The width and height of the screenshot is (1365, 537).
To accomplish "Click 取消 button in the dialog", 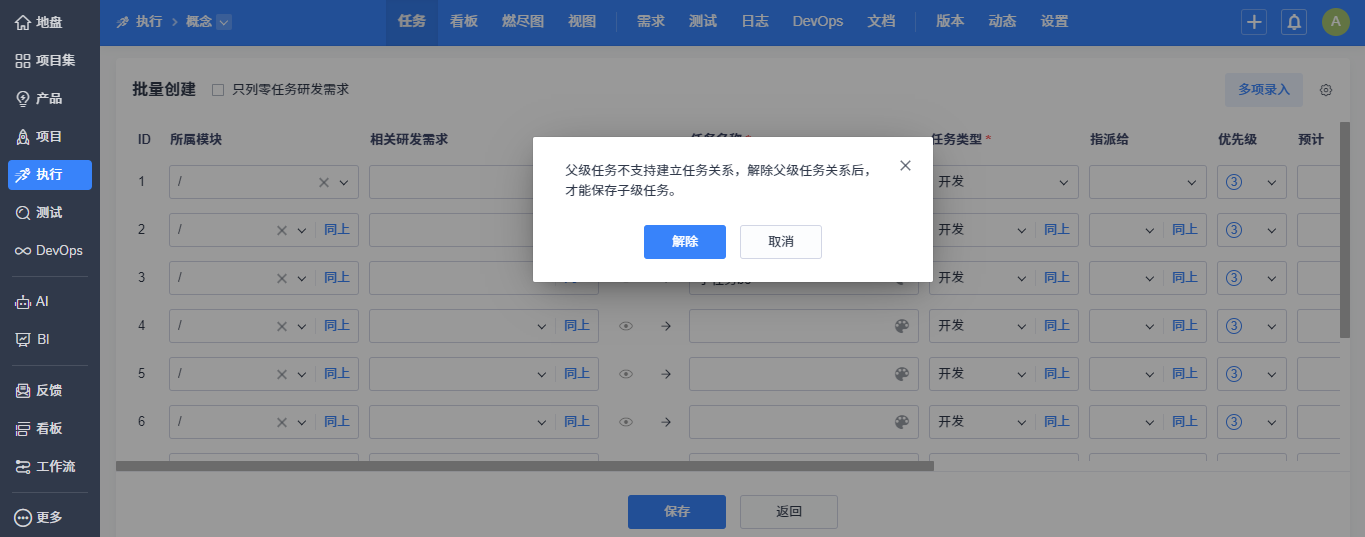I will 781,242.
